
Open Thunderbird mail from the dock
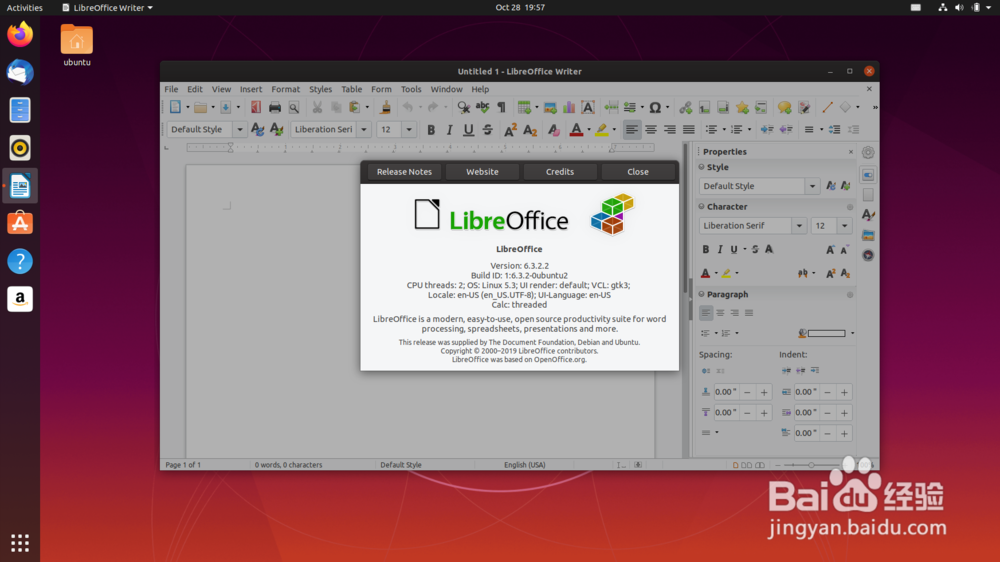coord(20,72)
